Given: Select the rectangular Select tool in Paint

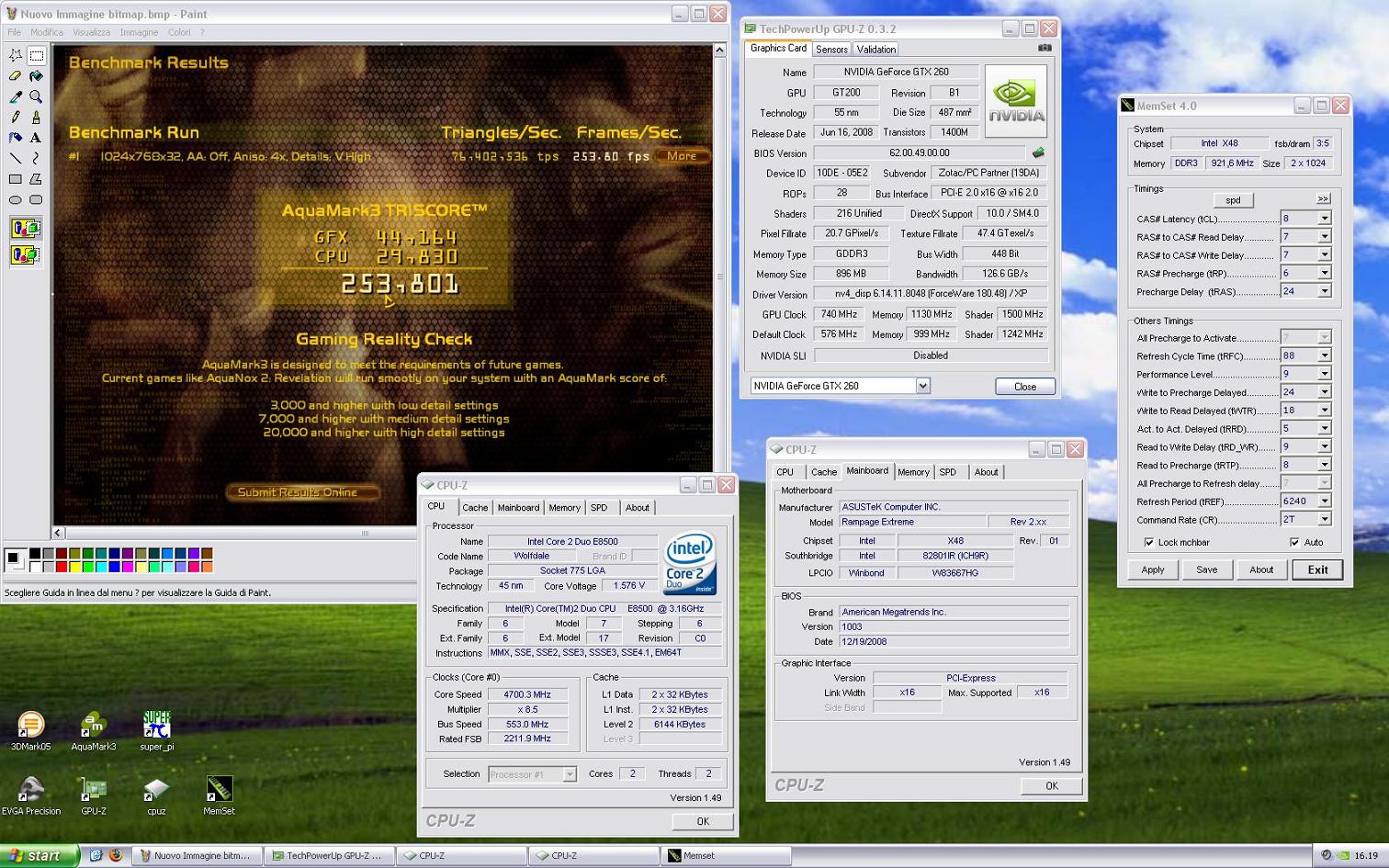Looking at the screenshot, I should pos(36,55).
